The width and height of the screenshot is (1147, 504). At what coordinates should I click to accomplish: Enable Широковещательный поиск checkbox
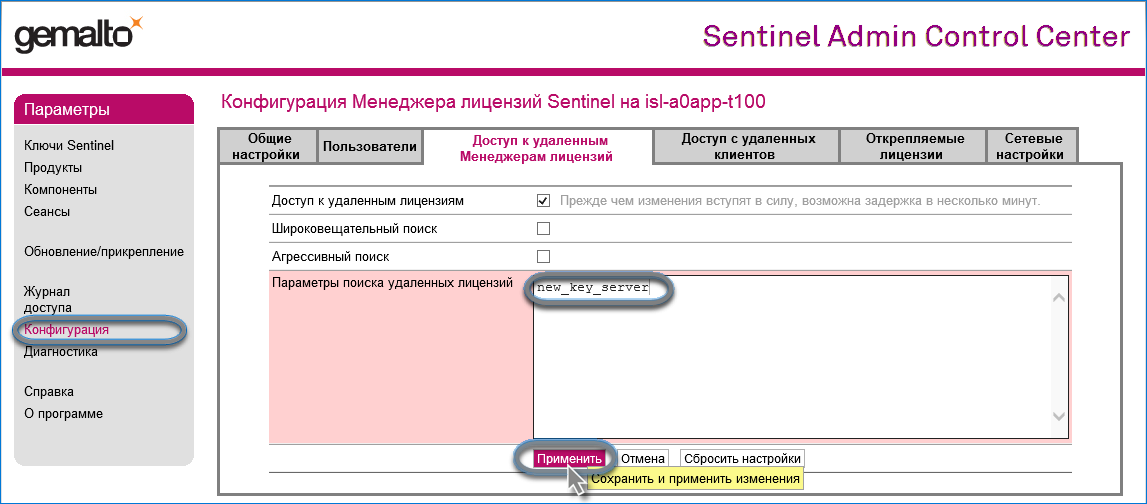pyautogui.click(x=544, y=228)
